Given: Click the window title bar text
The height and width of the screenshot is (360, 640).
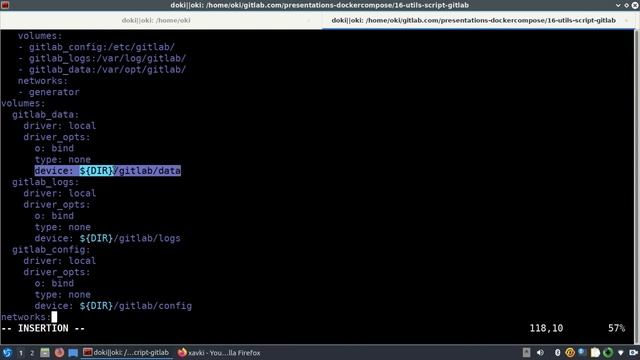Looking at the screenshot, I should coord(320,5).
